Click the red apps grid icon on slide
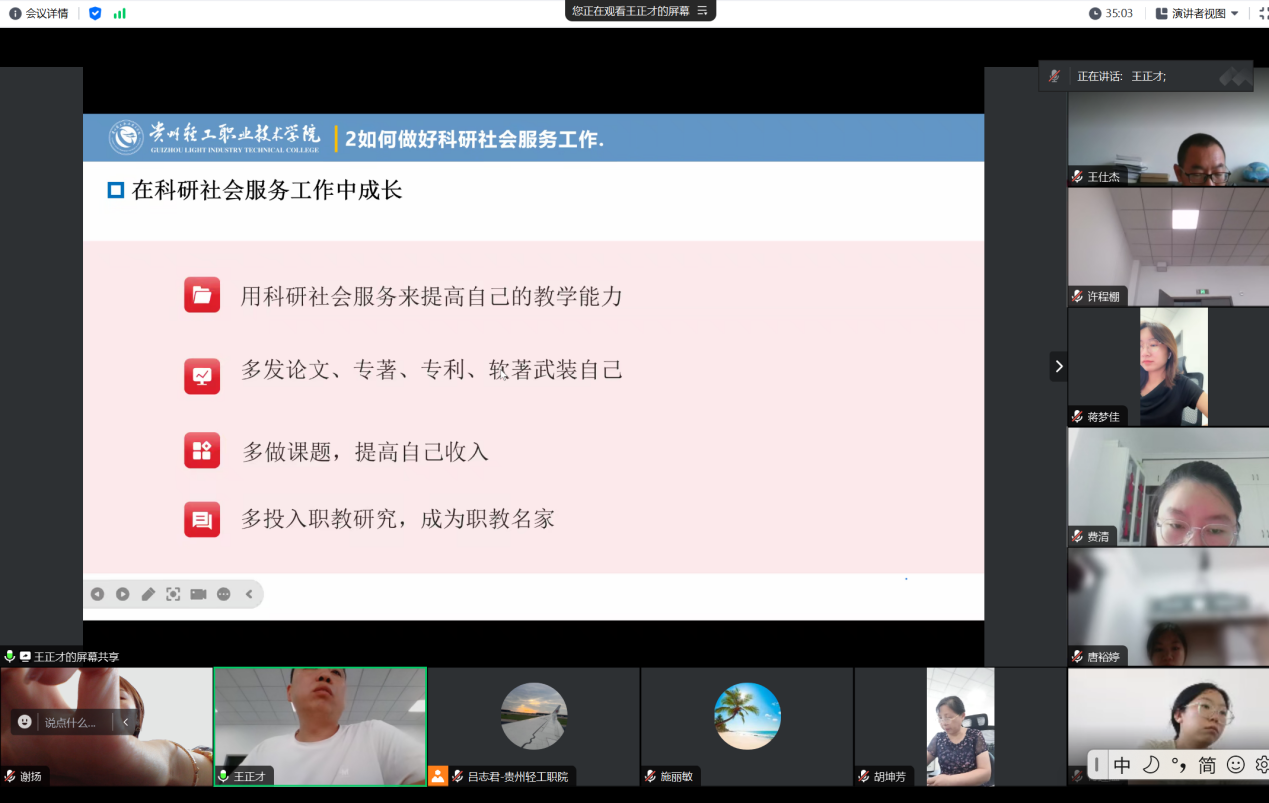This screenshot has height=803, width=1269. click(x=202, y=450)
